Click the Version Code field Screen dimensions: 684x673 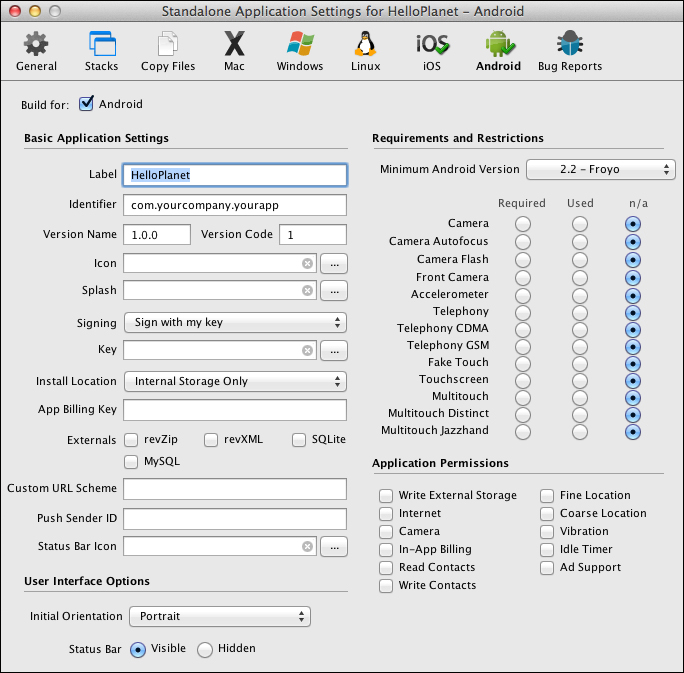313,235
